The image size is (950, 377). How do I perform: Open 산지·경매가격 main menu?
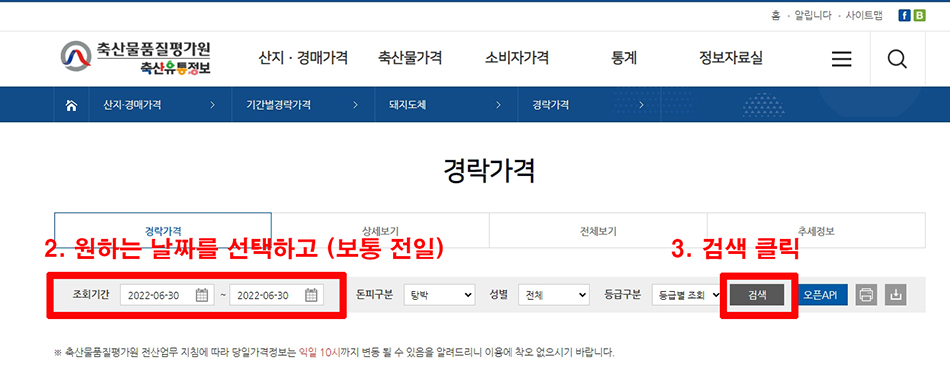303,59
